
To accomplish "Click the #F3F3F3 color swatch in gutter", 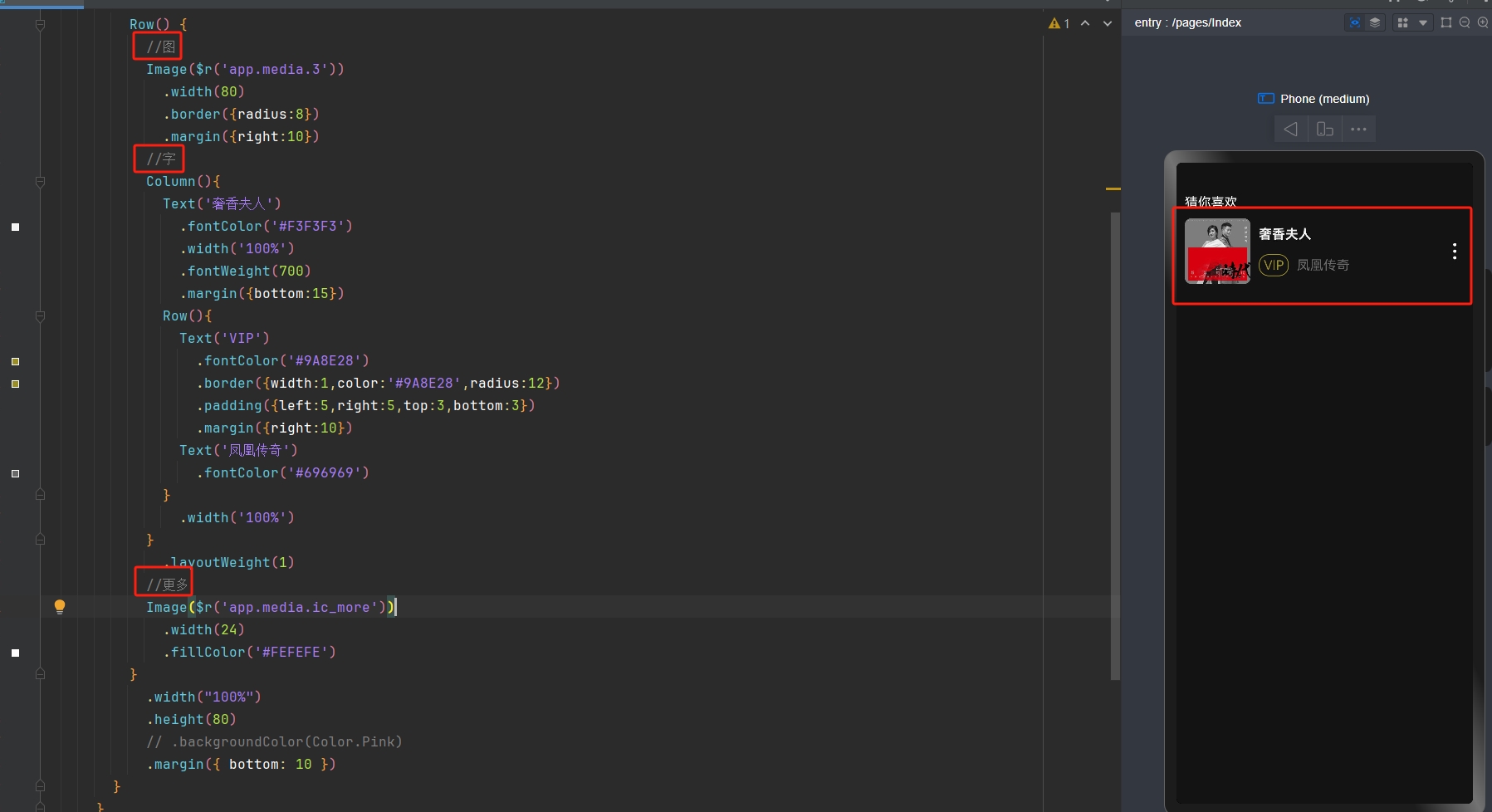I will coord(15,227).
